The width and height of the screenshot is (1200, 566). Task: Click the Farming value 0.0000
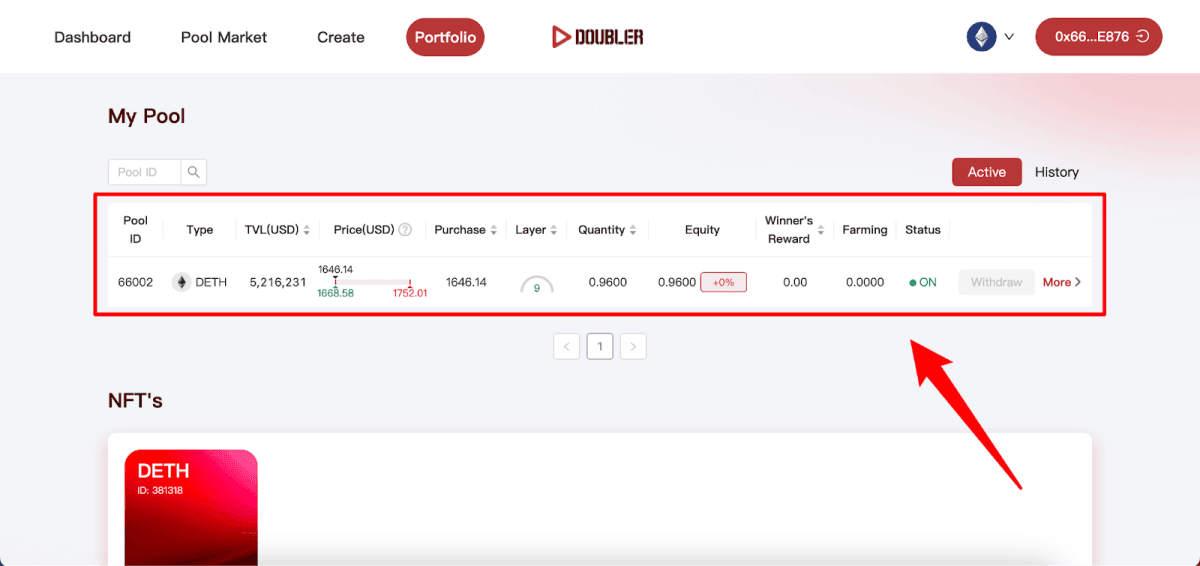pyautogui.click(x=865, y=282)
